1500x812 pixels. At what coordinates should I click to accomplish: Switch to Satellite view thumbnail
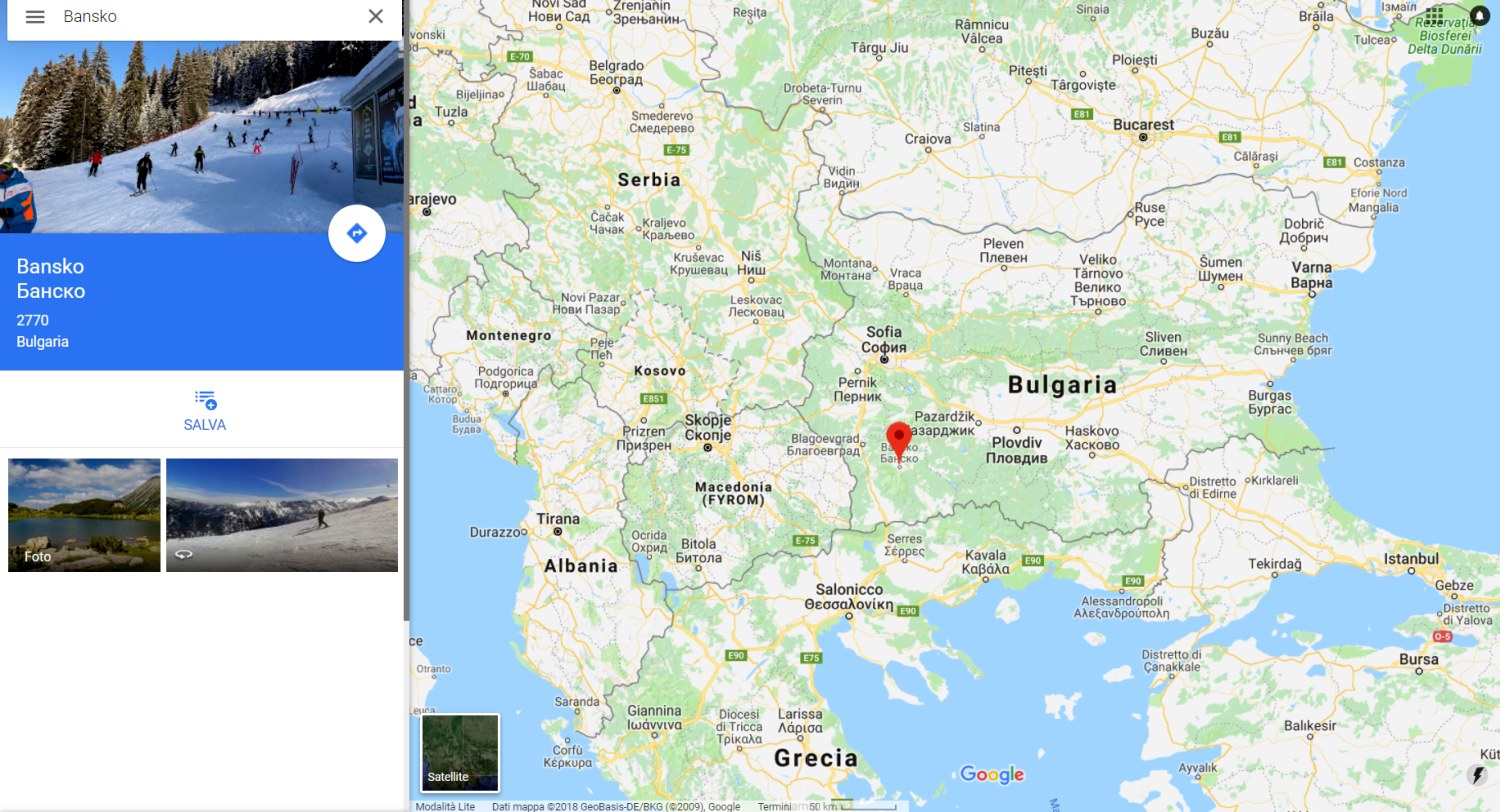[460, 752]
